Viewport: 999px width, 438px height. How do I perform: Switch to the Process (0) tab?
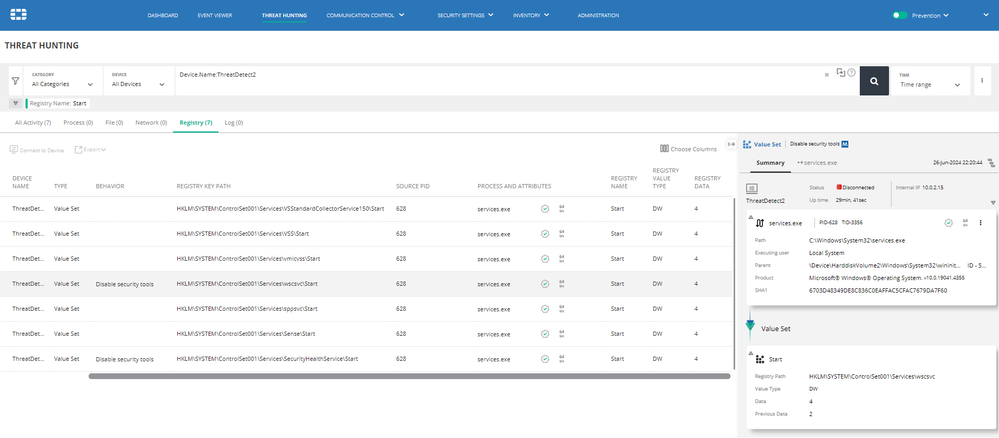[78, 122]
